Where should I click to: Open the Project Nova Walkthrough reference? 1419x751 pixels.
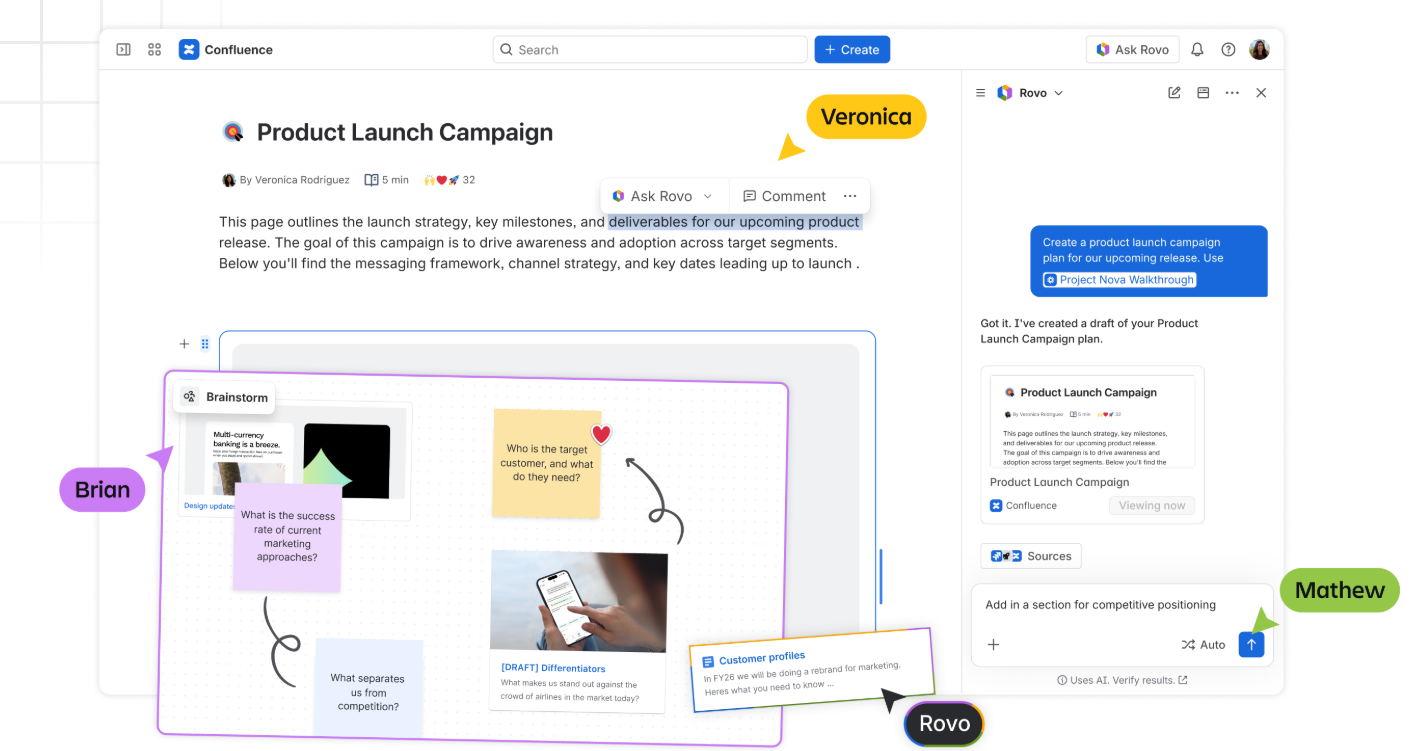1120,280
